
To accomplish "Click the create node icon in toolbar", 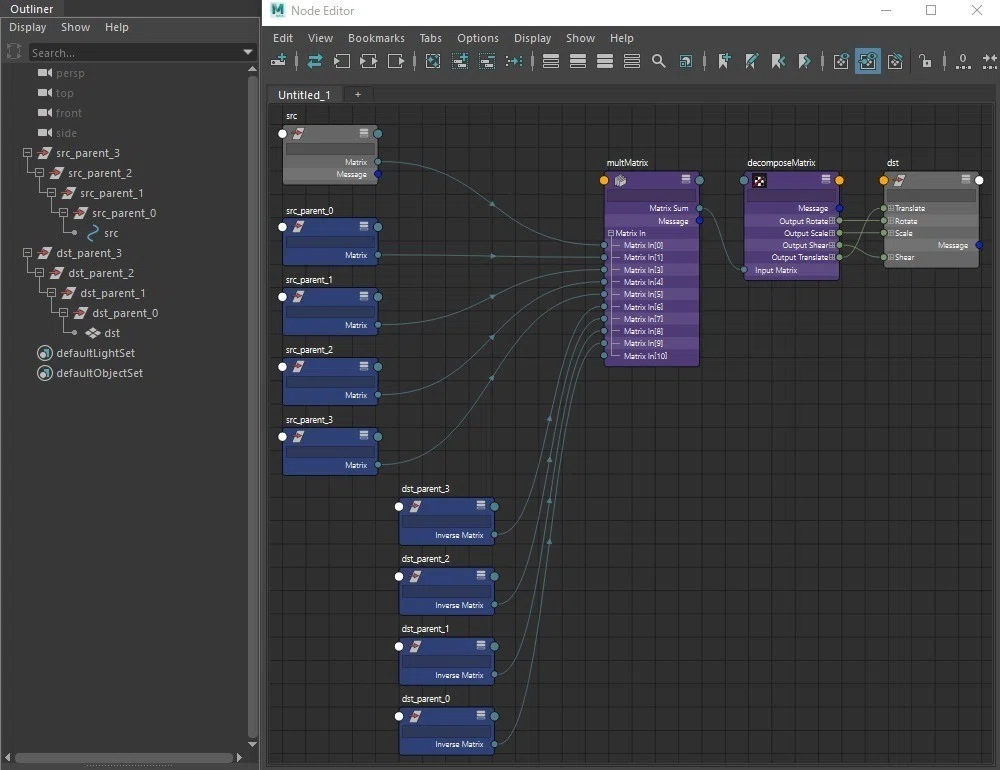I will tap(278, 61).
